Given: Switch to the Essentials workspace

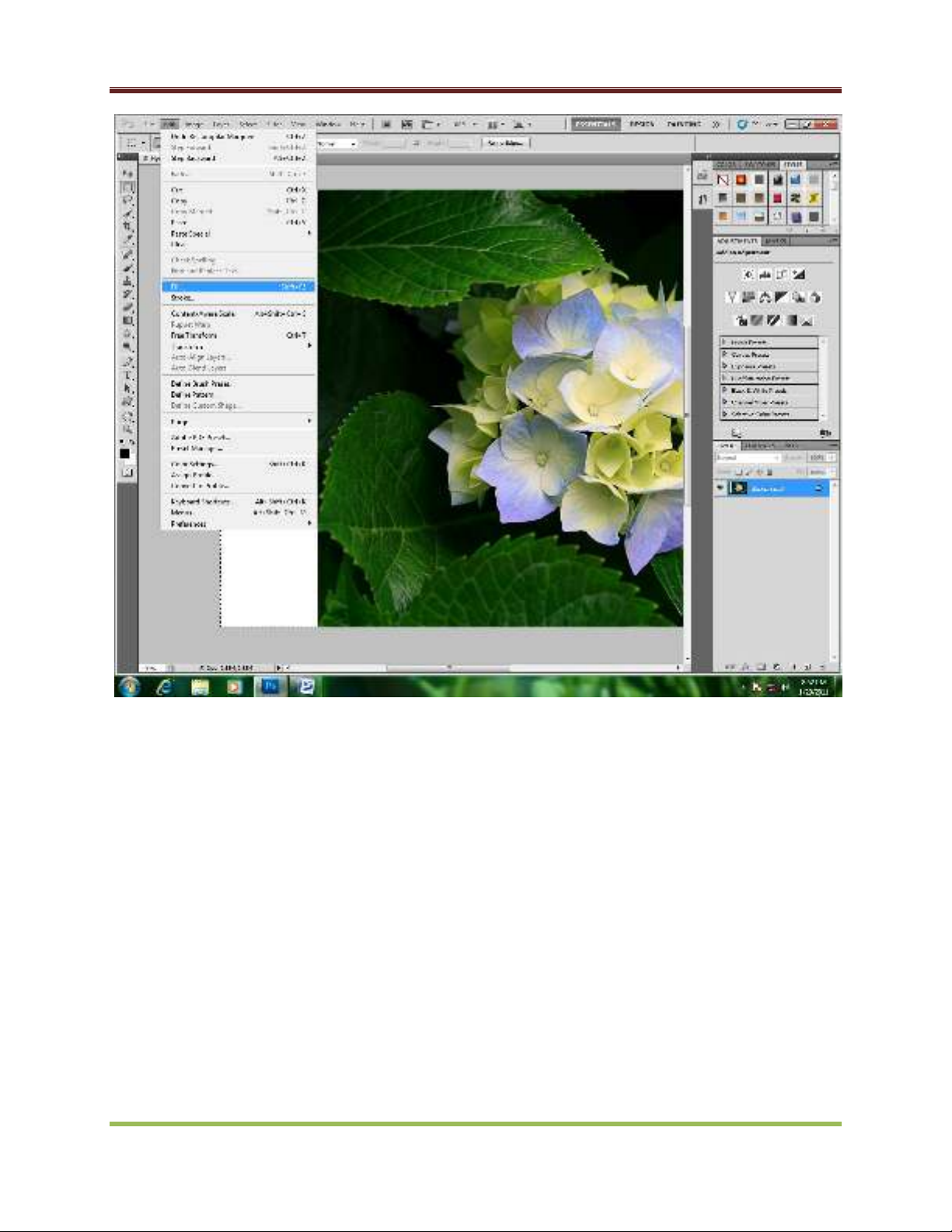Looking at the screenshot, I should tap(595, 124).
